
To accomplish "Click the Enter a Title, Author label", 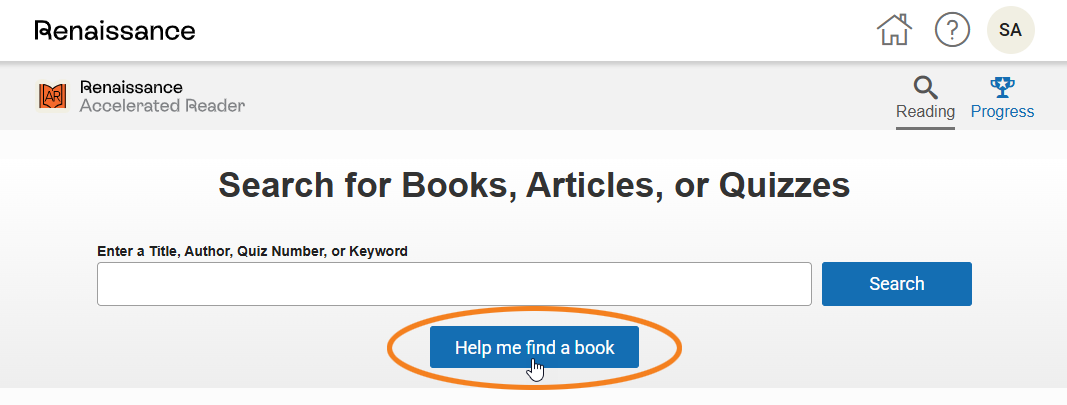I will pyautogui.click(x=252, y=252).
